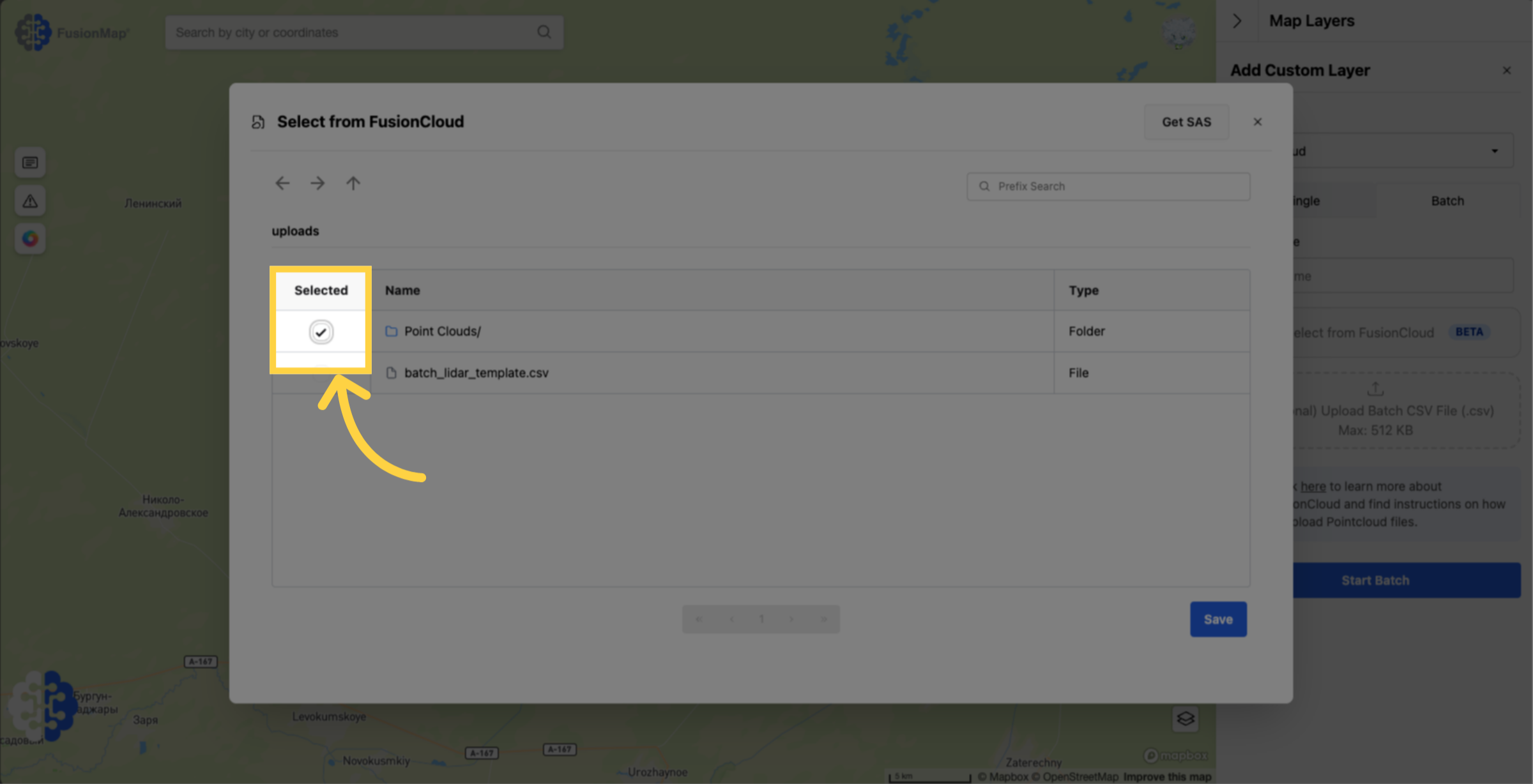Open the warning alerts icon on sidebar
The width and height of the screenshot is (1533, 784).
pos(30,201)
